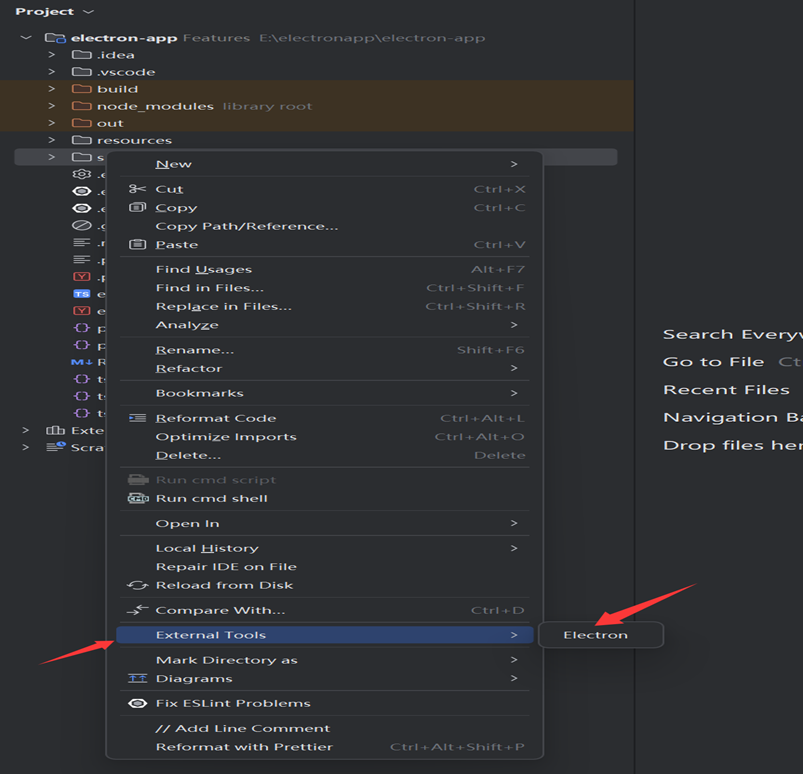Click the Fix ESLint Problems icon
The height and width of the screenshot is (774, 803).
click(x=138, y=703)
